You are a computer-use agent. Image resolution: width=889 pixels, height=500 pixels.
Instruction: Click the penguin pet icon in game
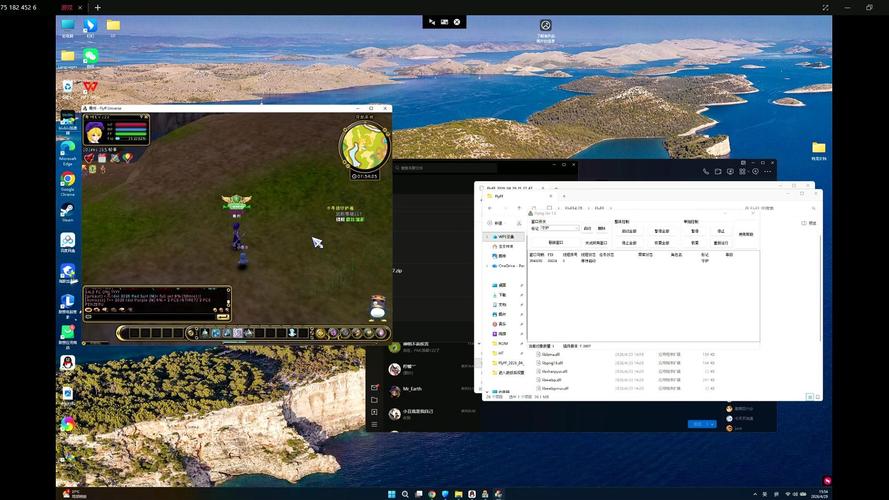378,307
